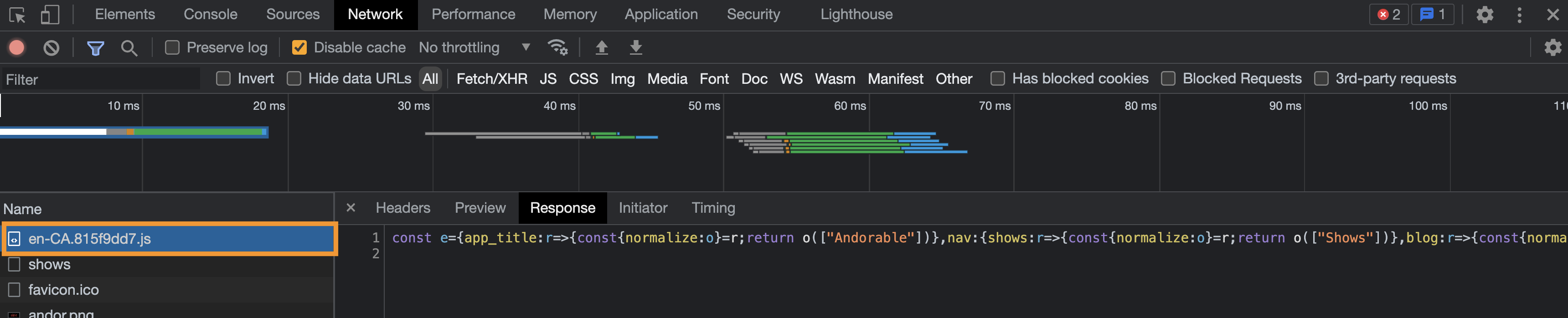This screenshot has height=318, width=1568.
Task: Enable Blocked Requests checkbox
Action: click(1168, 78)
